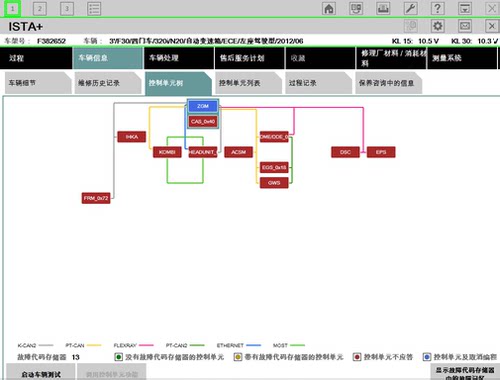Screen dimensions: 500x380
Task: Select the EPS control unit node
Action: (381, 152)
